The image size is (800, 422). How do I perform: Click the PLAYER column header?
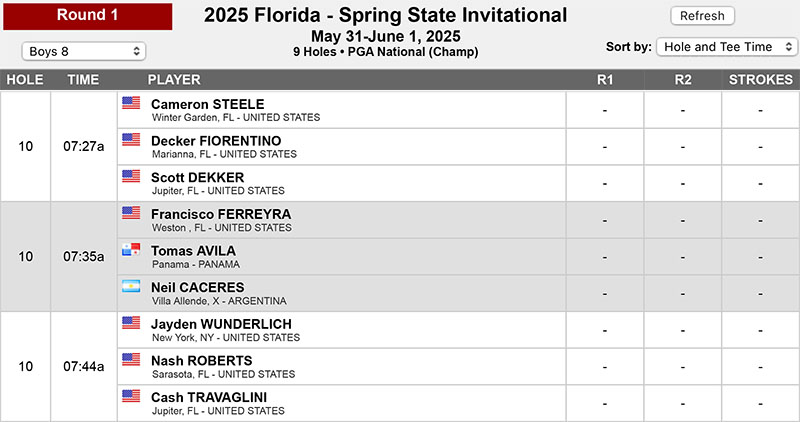(174, 80)
